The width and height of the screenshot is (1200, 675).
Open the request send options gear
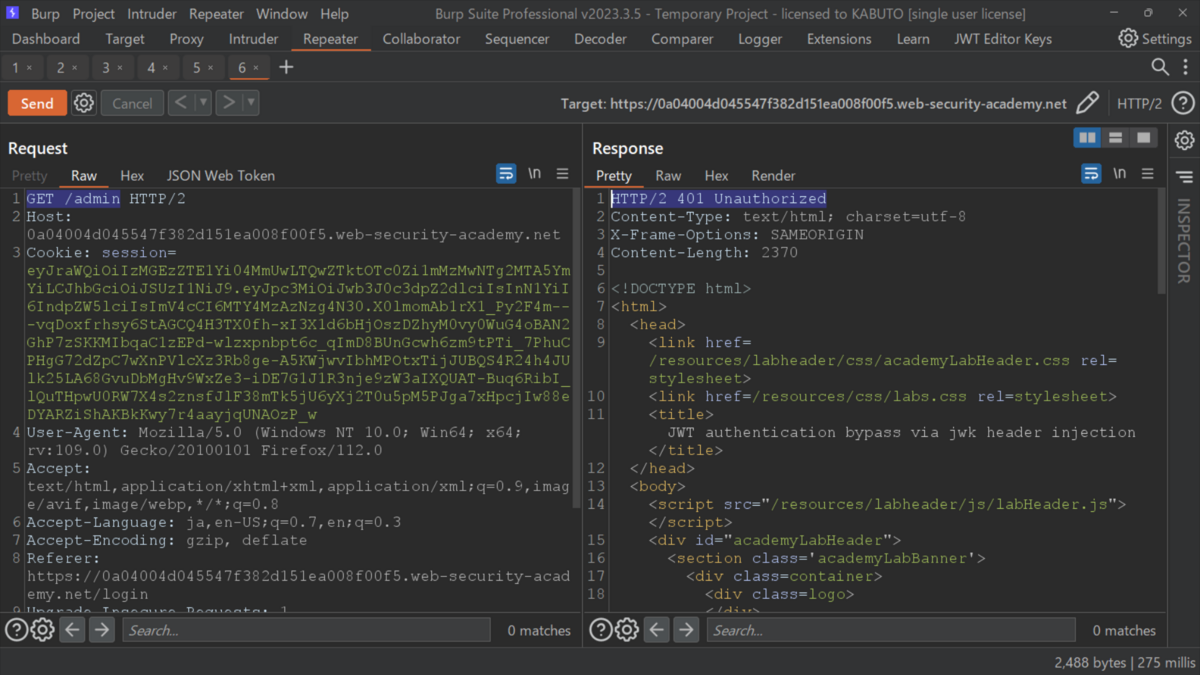click(x=84, y=103)
